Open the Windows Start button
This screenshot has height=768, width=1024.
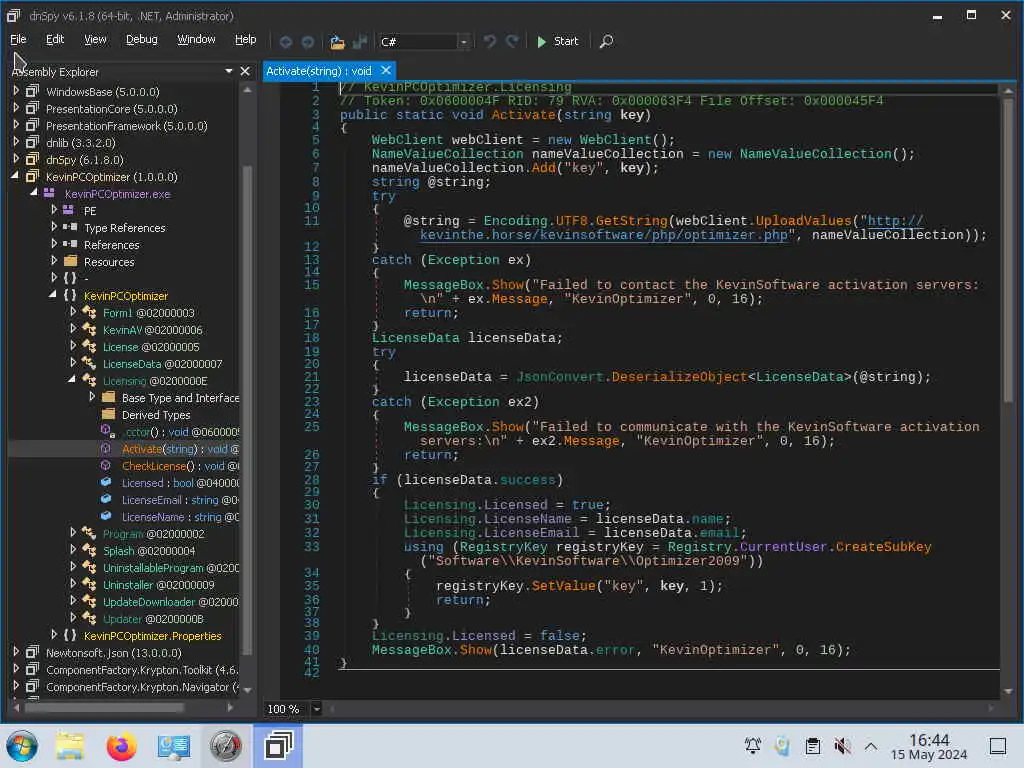coord(22,746)
